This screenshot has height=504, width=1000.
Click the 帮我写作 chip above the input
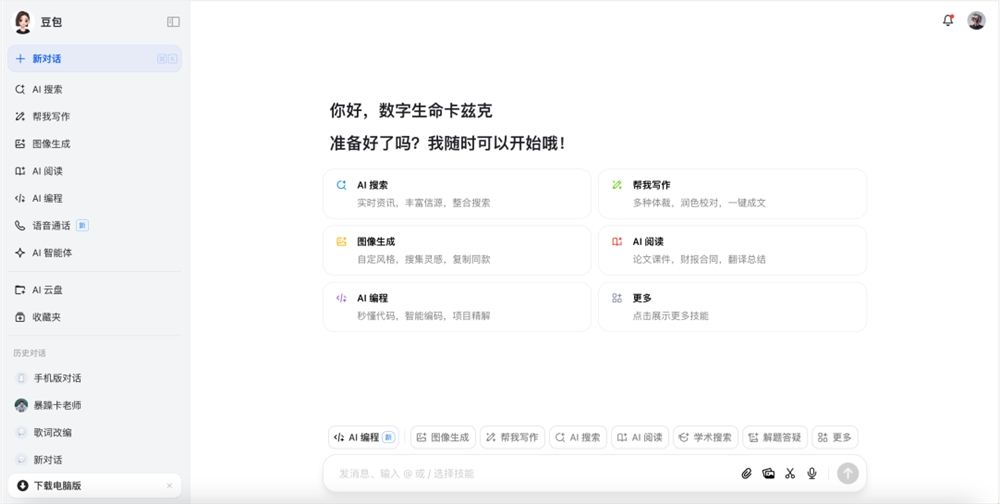tap(513, 438)
